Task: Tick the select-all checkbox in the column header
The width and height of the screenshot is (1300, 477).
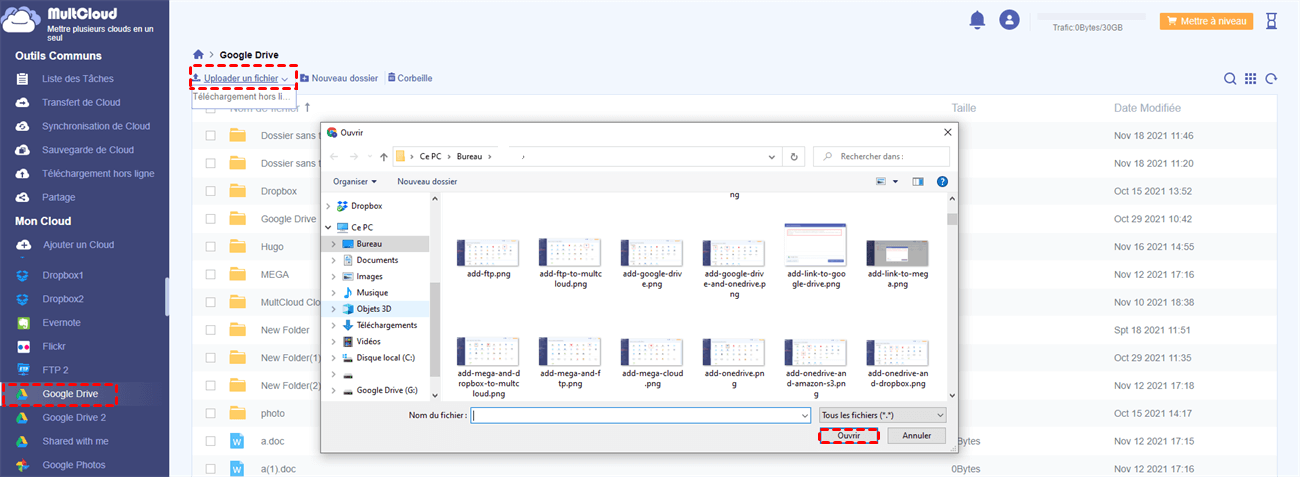Action: coord(211,108)
